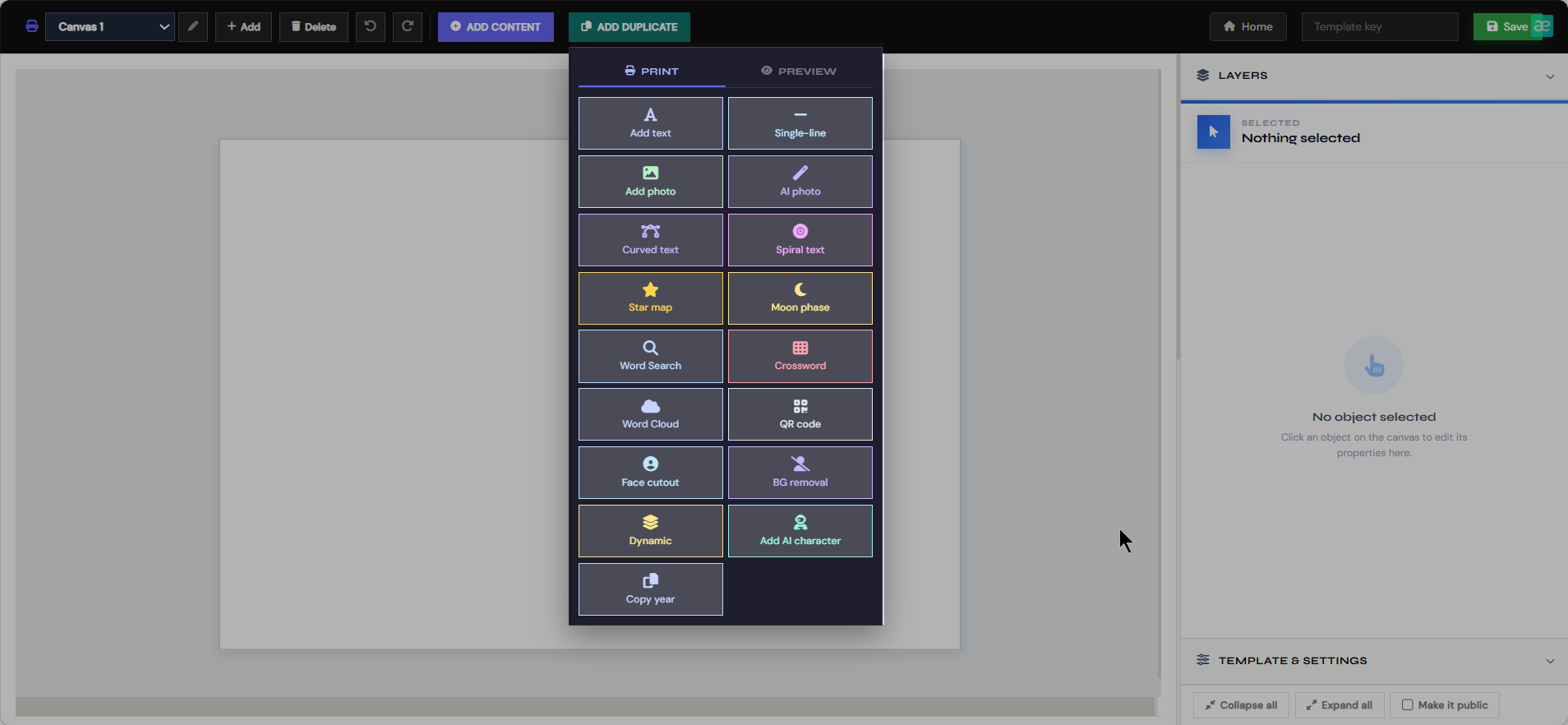The height and width of the screenshot is (725, 1568).
Task: Add a Dynamic content element
Action: [650, 531]
